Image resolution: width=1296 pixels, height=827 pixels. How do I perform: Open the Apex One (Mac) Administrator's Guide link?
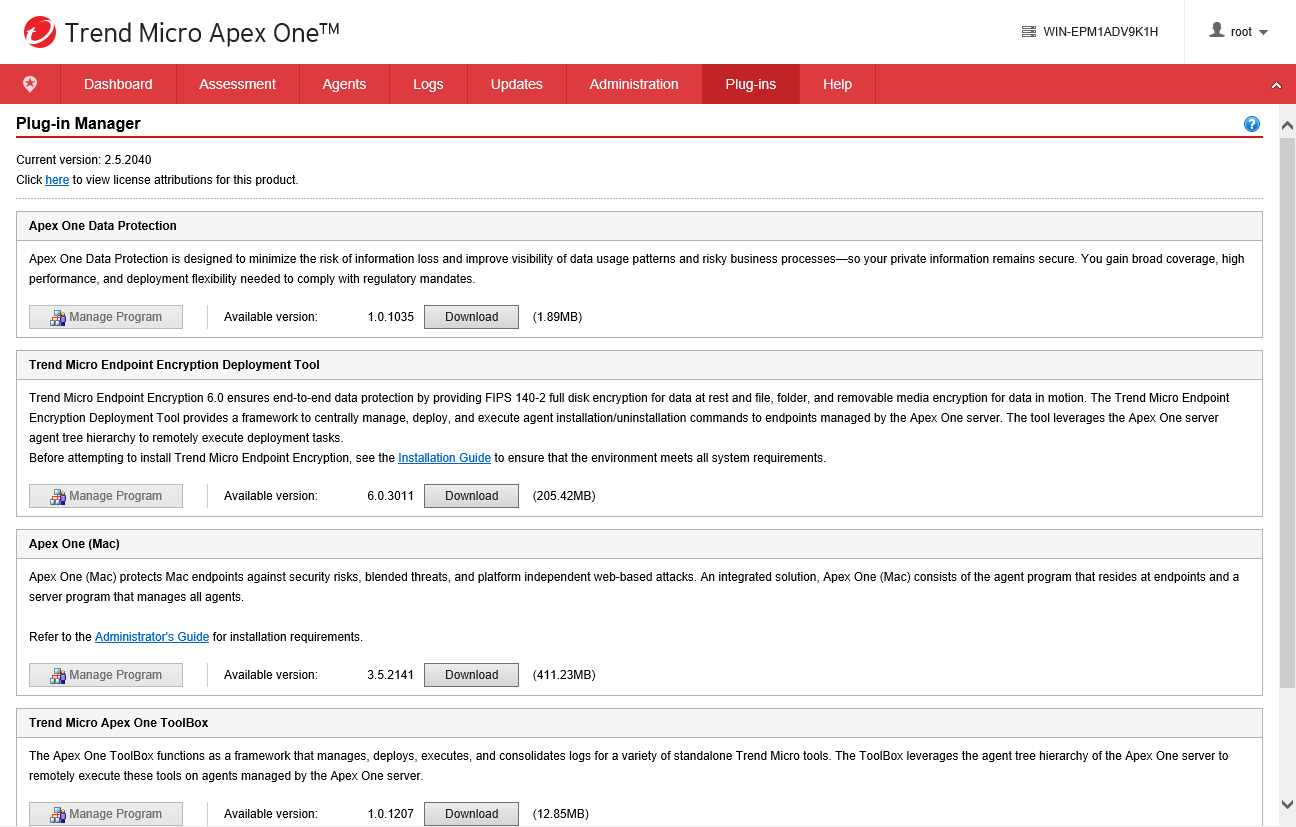point(152,637)
